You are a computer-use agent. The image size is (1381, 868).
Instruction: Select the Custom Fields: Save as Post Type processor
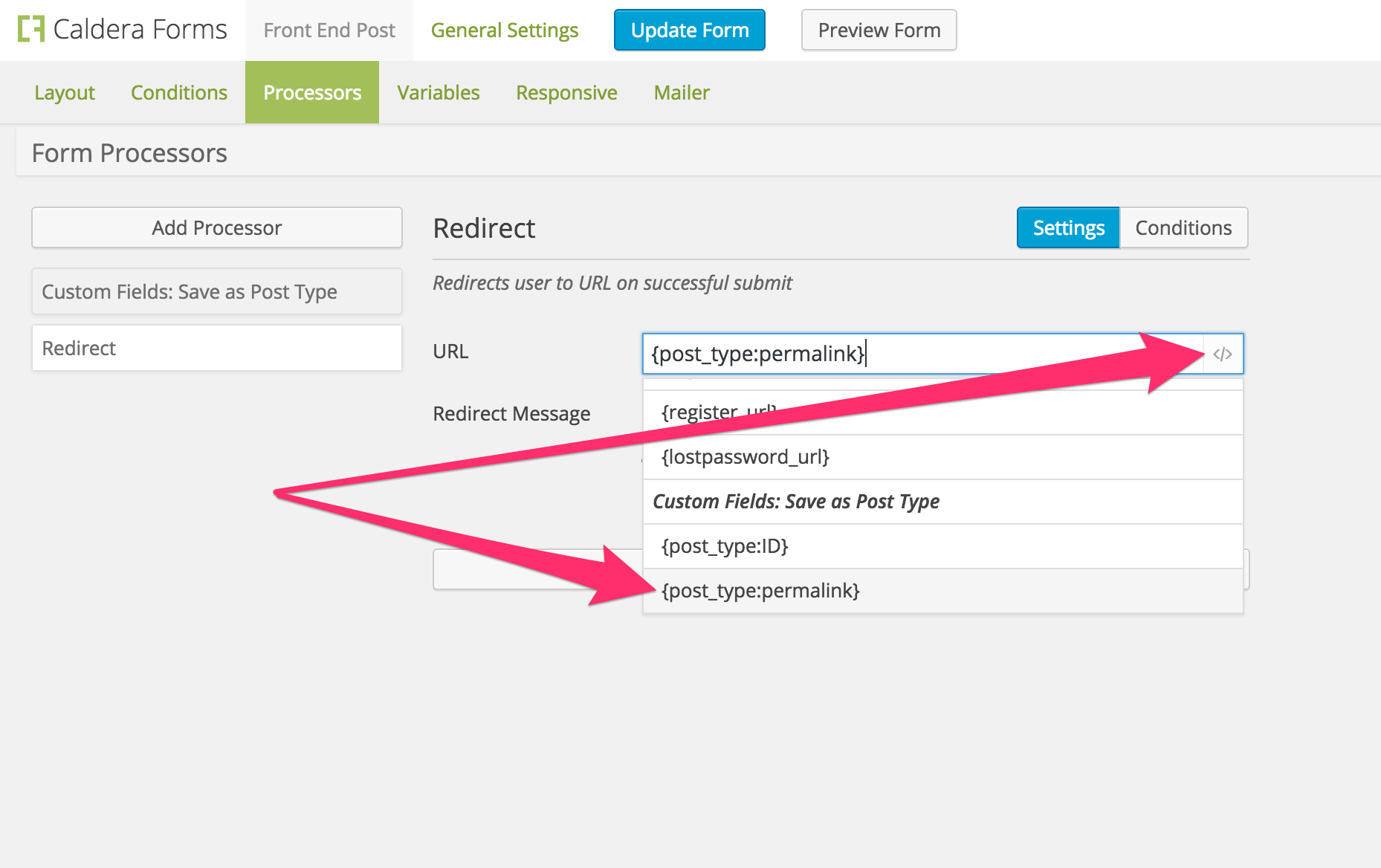[x=216, y=291]
